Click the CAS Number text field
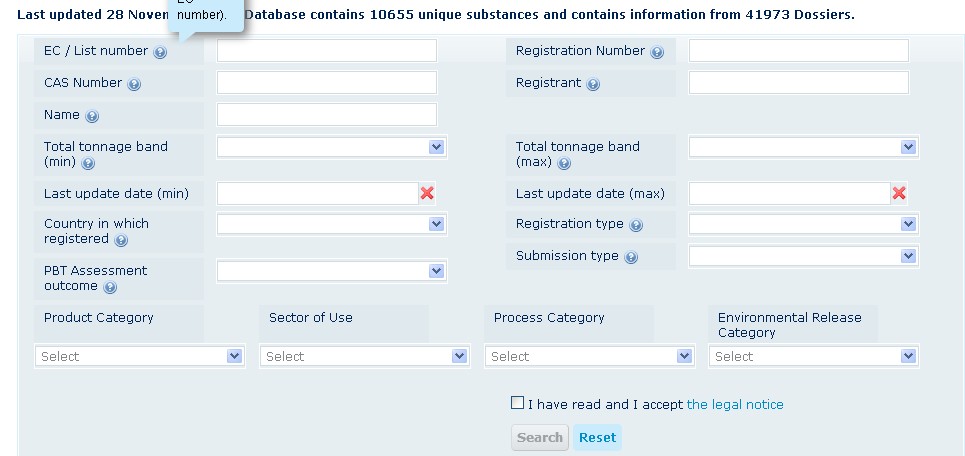This screenshot has width=965, height=456. (x=326, y=83)
